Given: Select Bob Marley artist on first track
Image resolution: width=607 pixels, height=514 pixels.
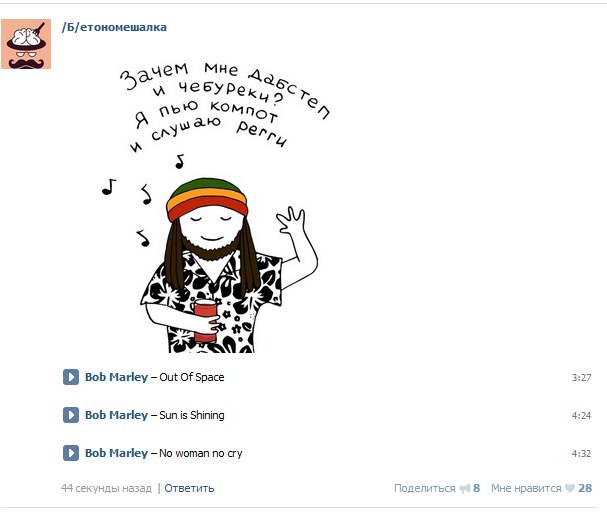Looking at the screenshot, I should [x=117, y=377].
